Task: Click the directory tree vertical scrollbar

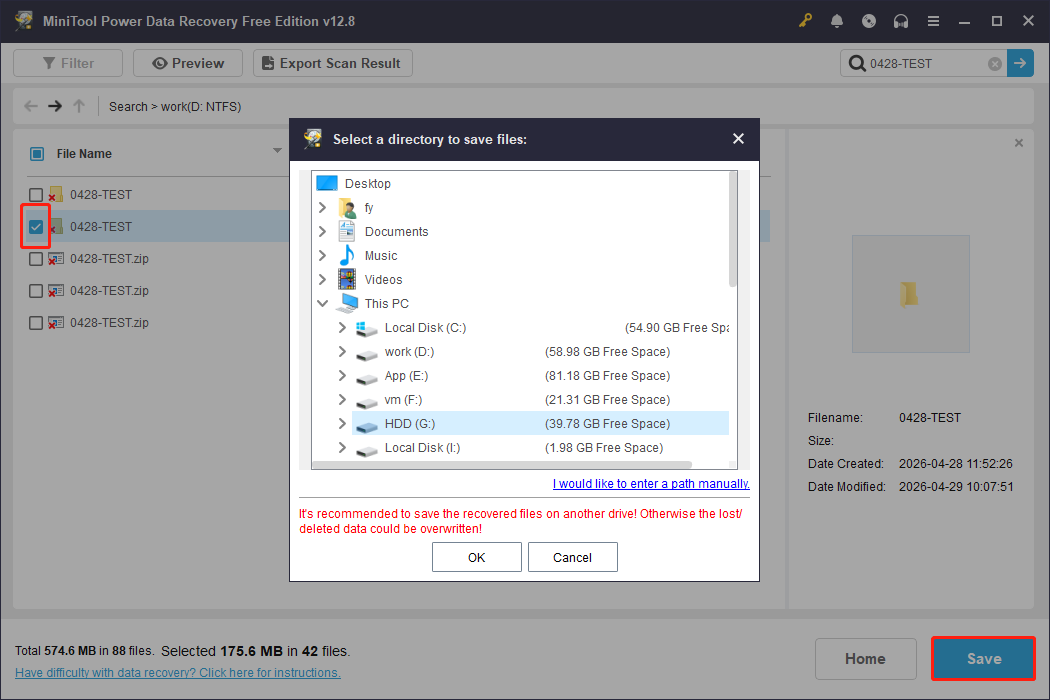Action: click(733, 230)
